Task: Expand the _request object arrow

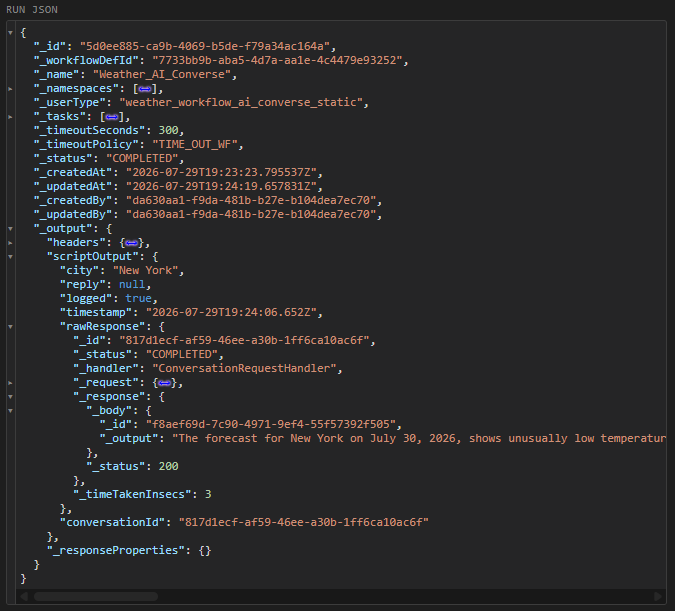Action: tap(10, 383)
